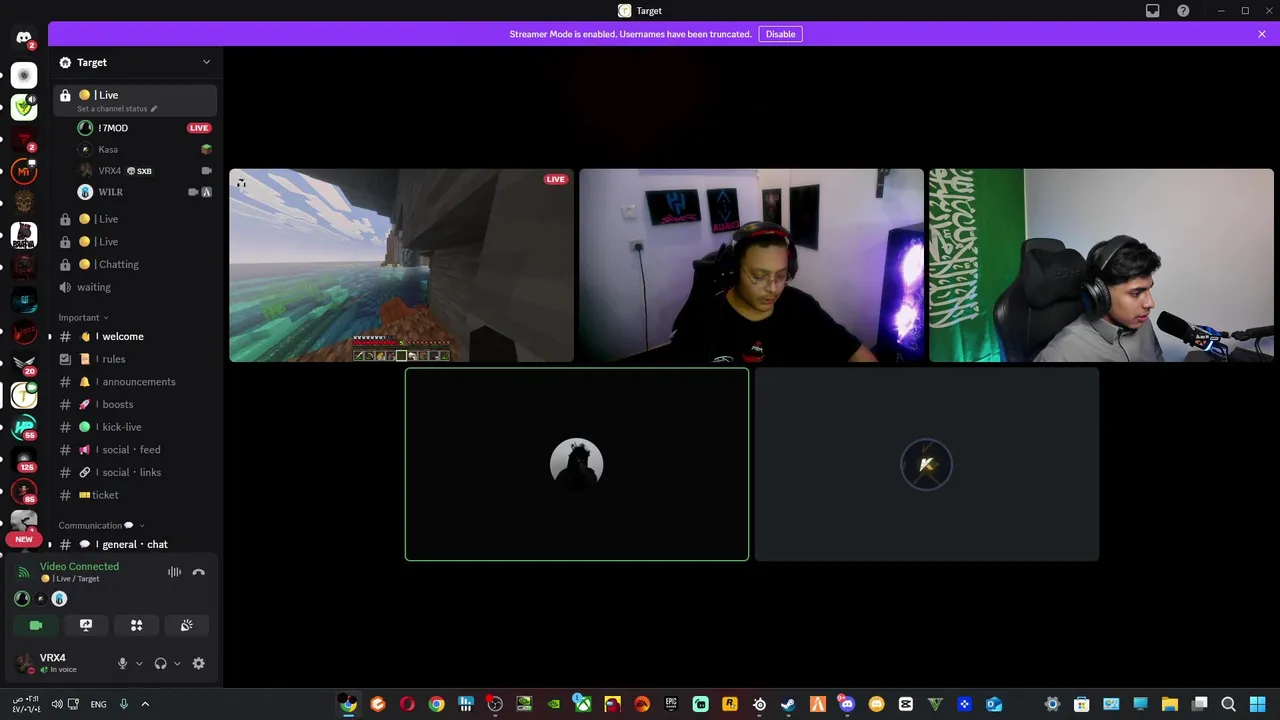Join the locked Chatting voice channel
Viewport: 1280px width, 720px height.
pyautogui.click(x=135, y=264)
